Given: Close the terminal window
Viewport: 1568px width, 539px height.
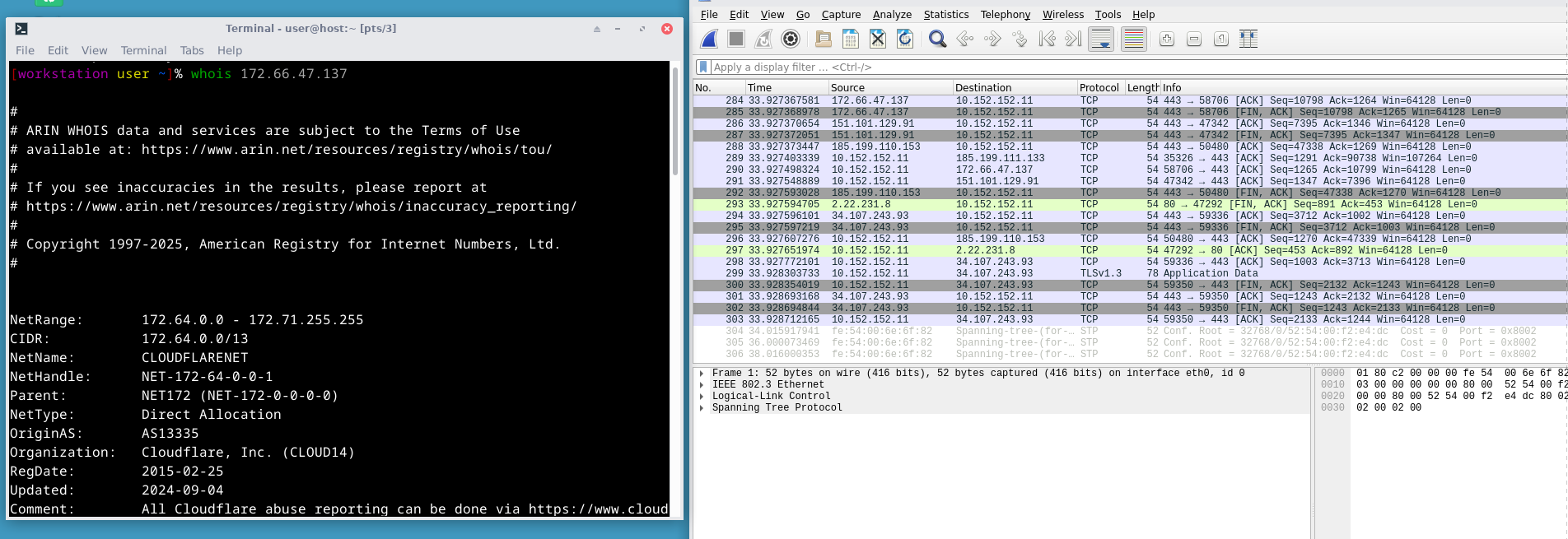Looking at the screenshot, I should click(x=667, y=29).
